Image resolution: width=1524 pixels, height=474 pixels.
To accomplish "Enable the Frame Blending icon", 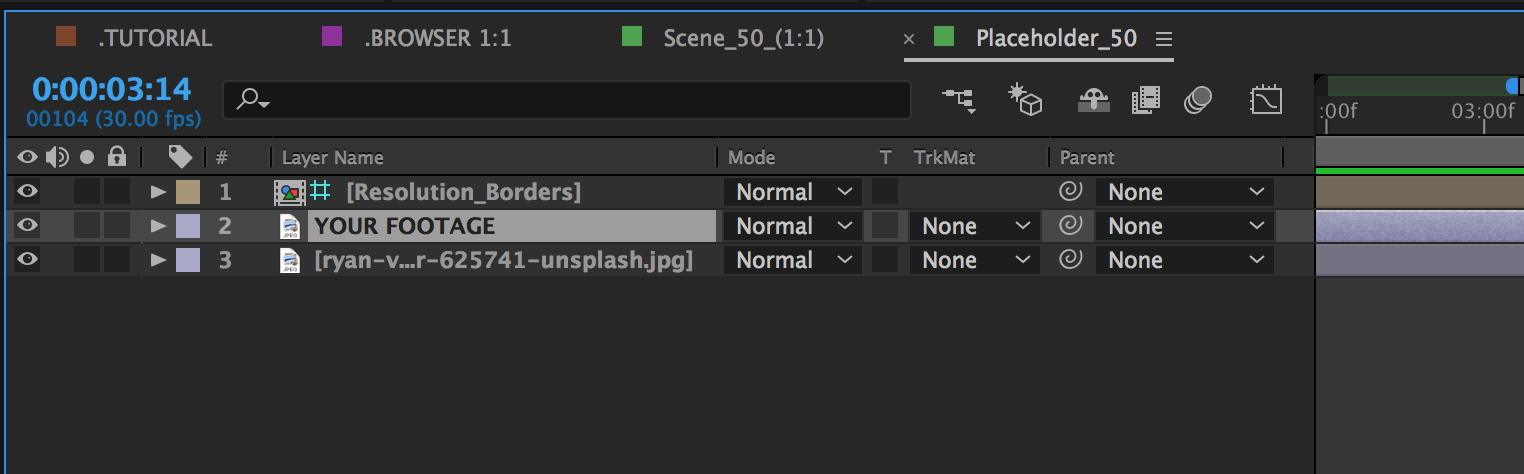I will [1146, 99].
